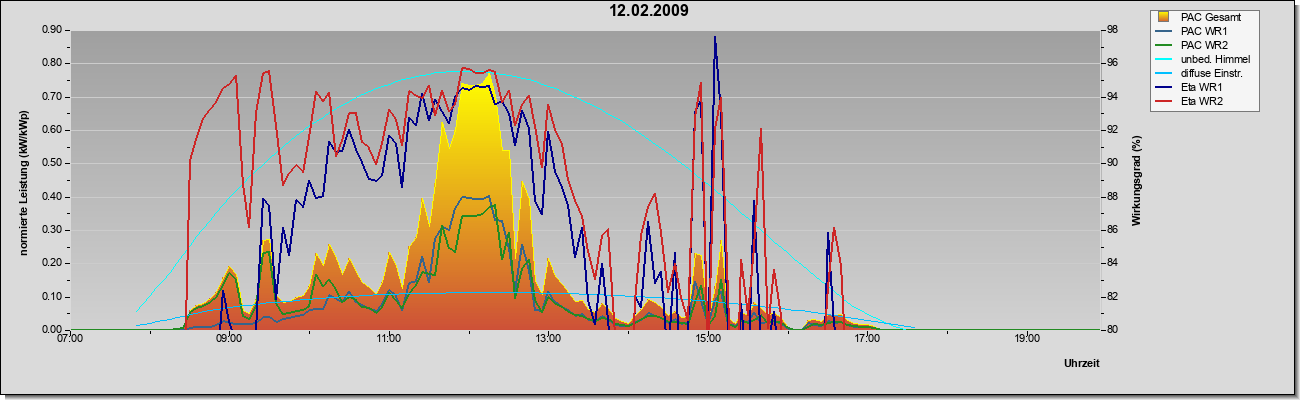Click the 15:00 time axis label

708,339
